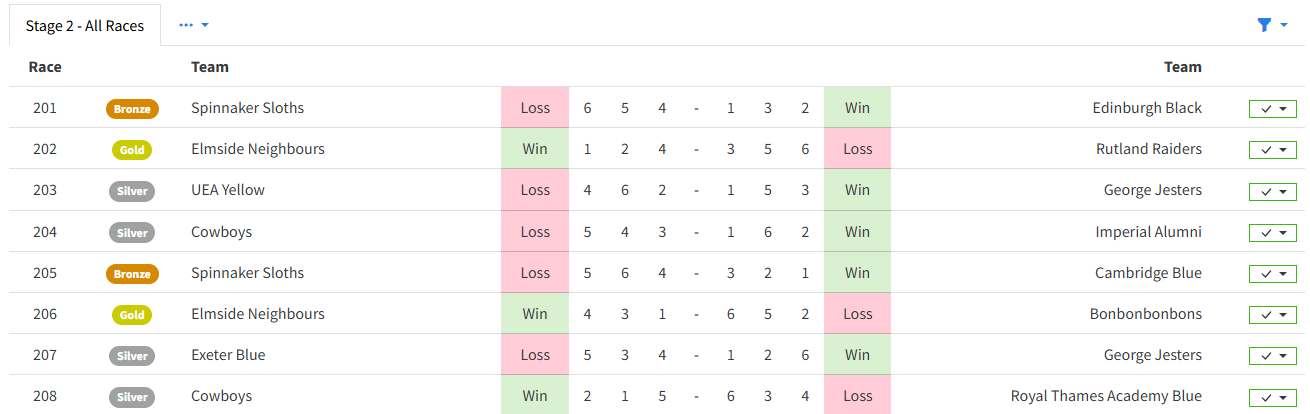This screenshot has height=414, width=1310.
Task: Click the Silver badge on race 208
Action: coord(132,397)
